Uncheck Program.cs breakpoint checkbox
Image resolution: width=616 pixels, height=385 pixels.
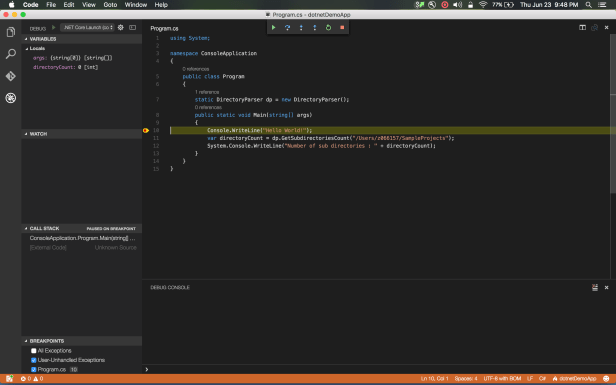pos(34,370)
